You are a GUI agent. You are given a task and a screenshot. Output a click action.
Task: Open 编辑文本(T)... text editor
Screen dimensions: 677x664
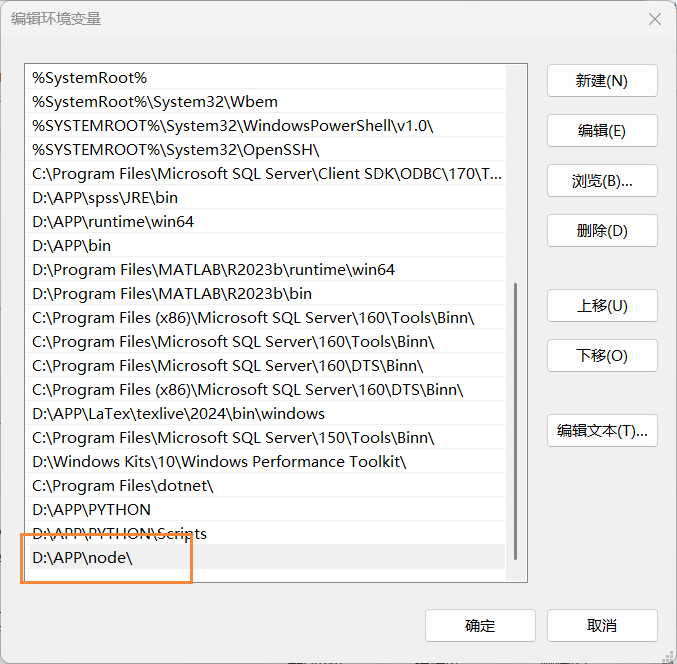[x=602, y=430]
